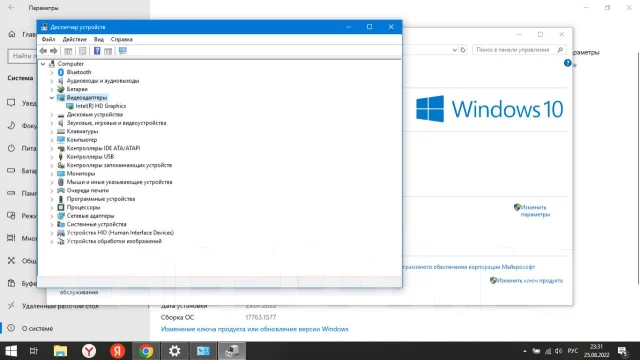Open the notification center icon
The height and width of the screenshot is (360, 640).
pos(623,351)
